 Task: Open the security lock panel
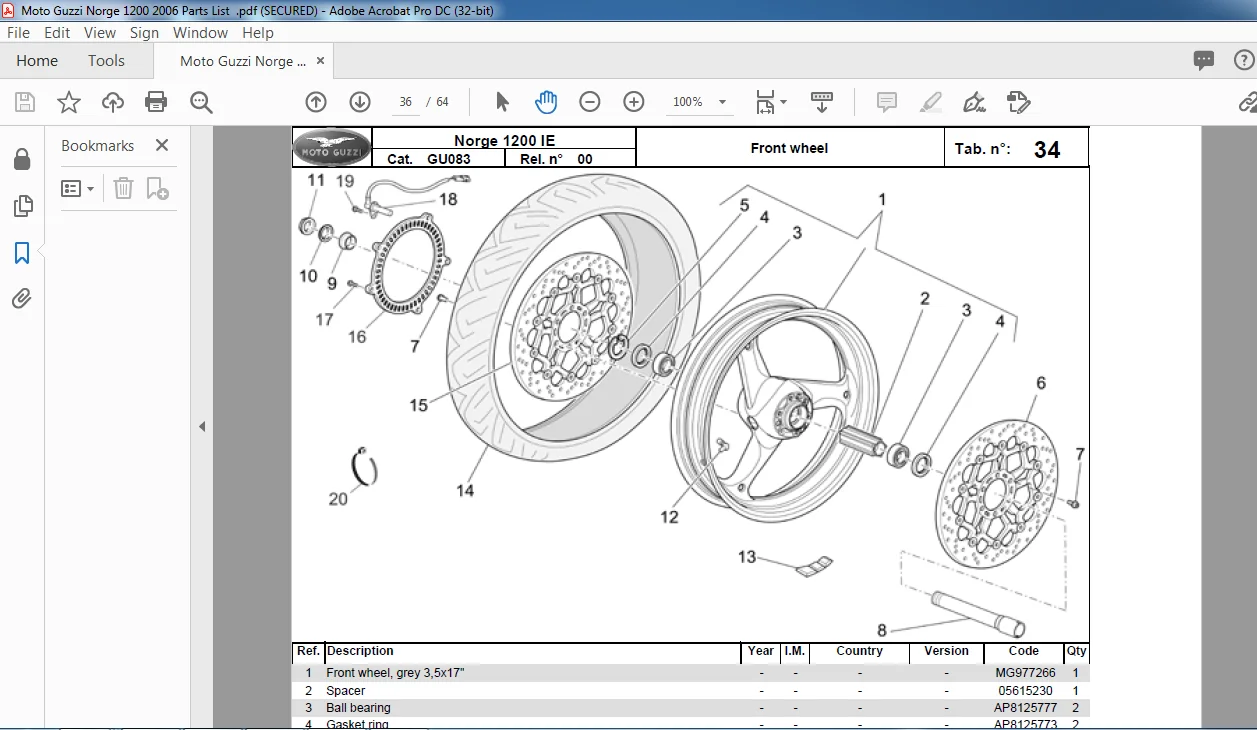[x=22, y=160]
